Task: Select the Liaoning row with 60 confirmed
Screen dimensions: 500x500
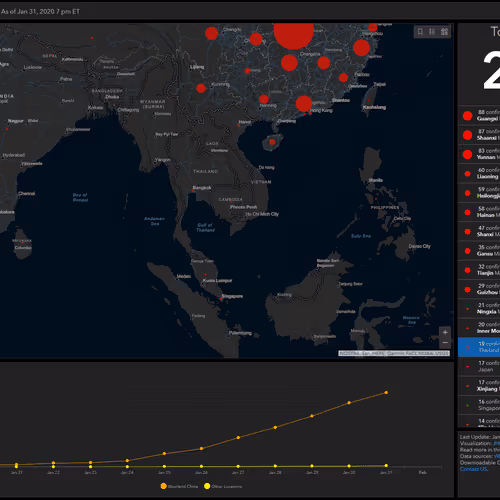Action: click(x=479, y=174)
